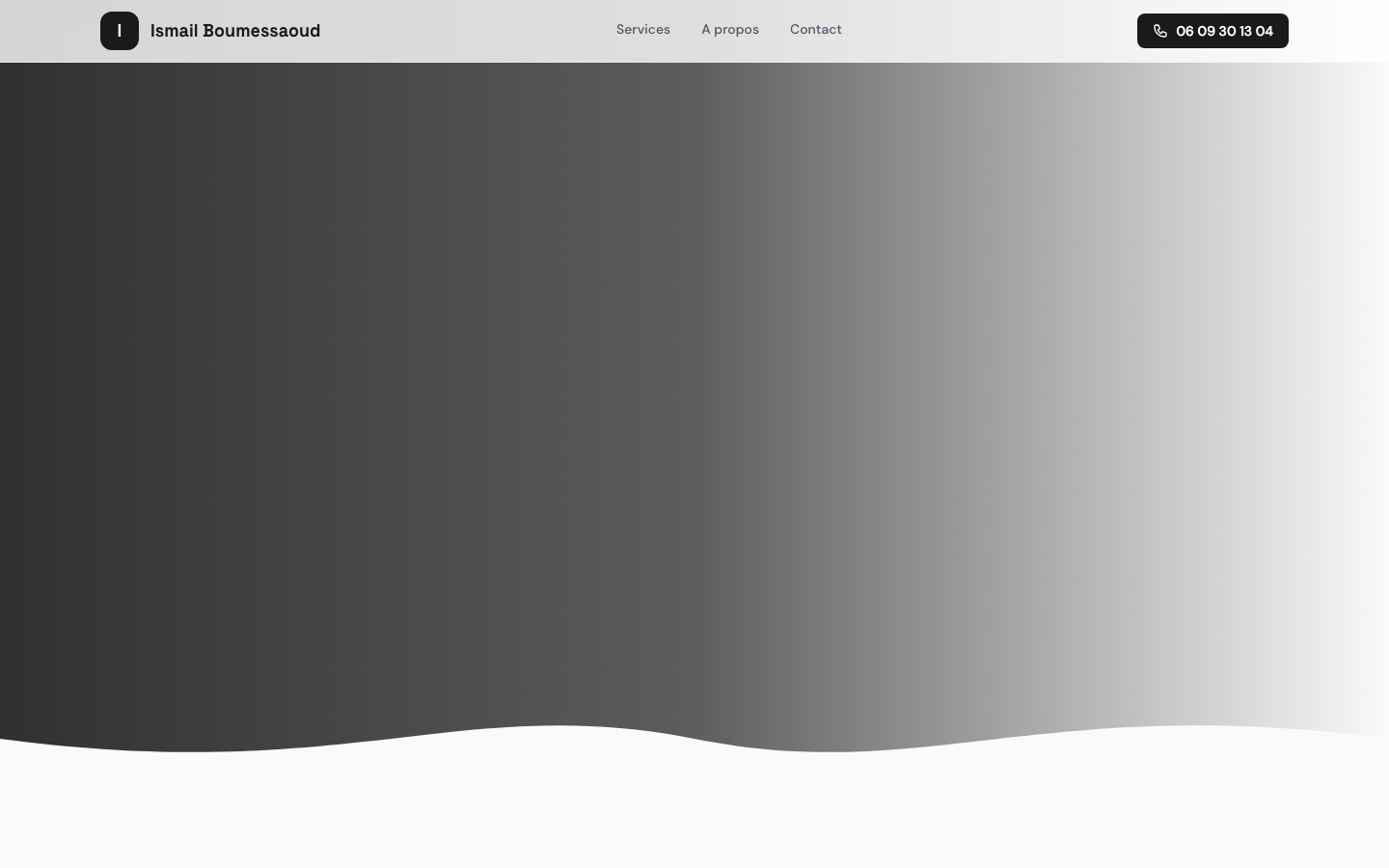The image size is (1389, 868).
Task: Open the Services section
Action: point(642,30)
